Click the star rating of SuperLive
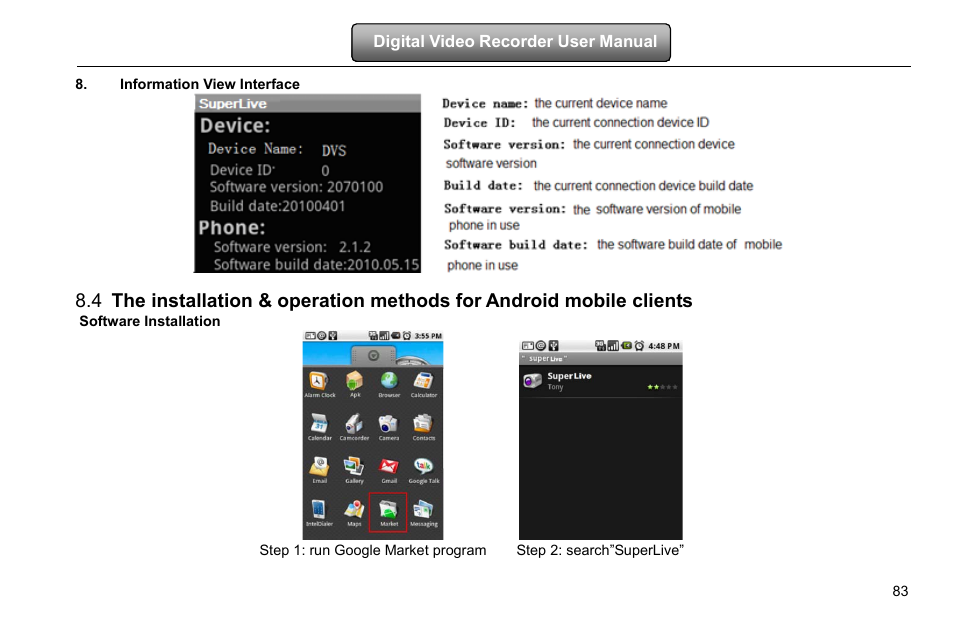Screen dimensions: 954x636 [663, 387]
